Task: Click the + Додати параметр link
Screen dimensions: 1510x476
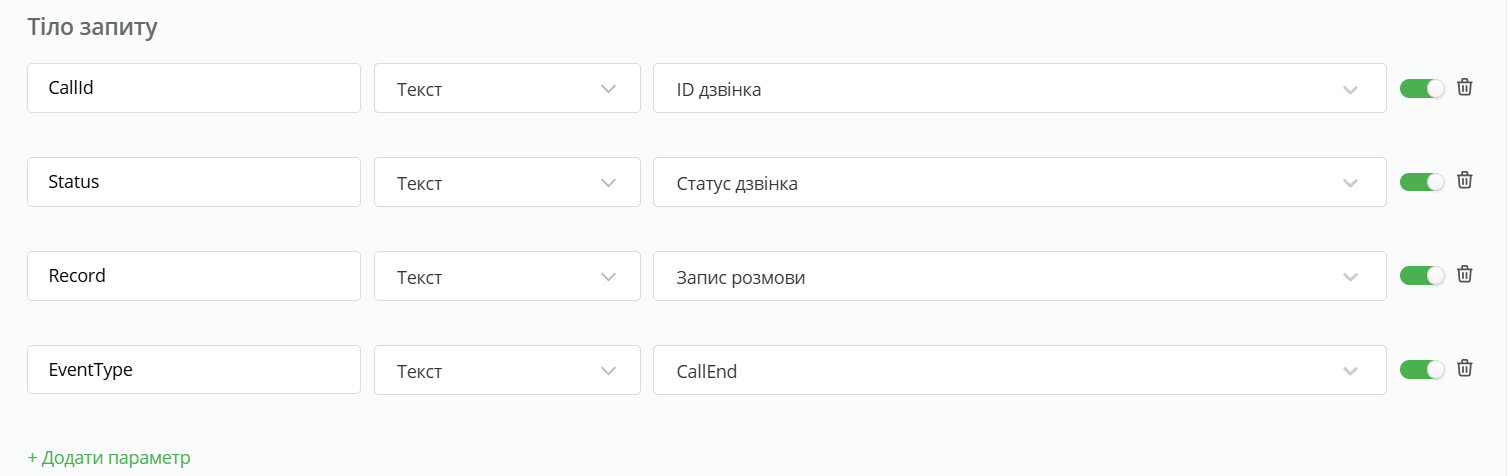Action: [109, 458]
